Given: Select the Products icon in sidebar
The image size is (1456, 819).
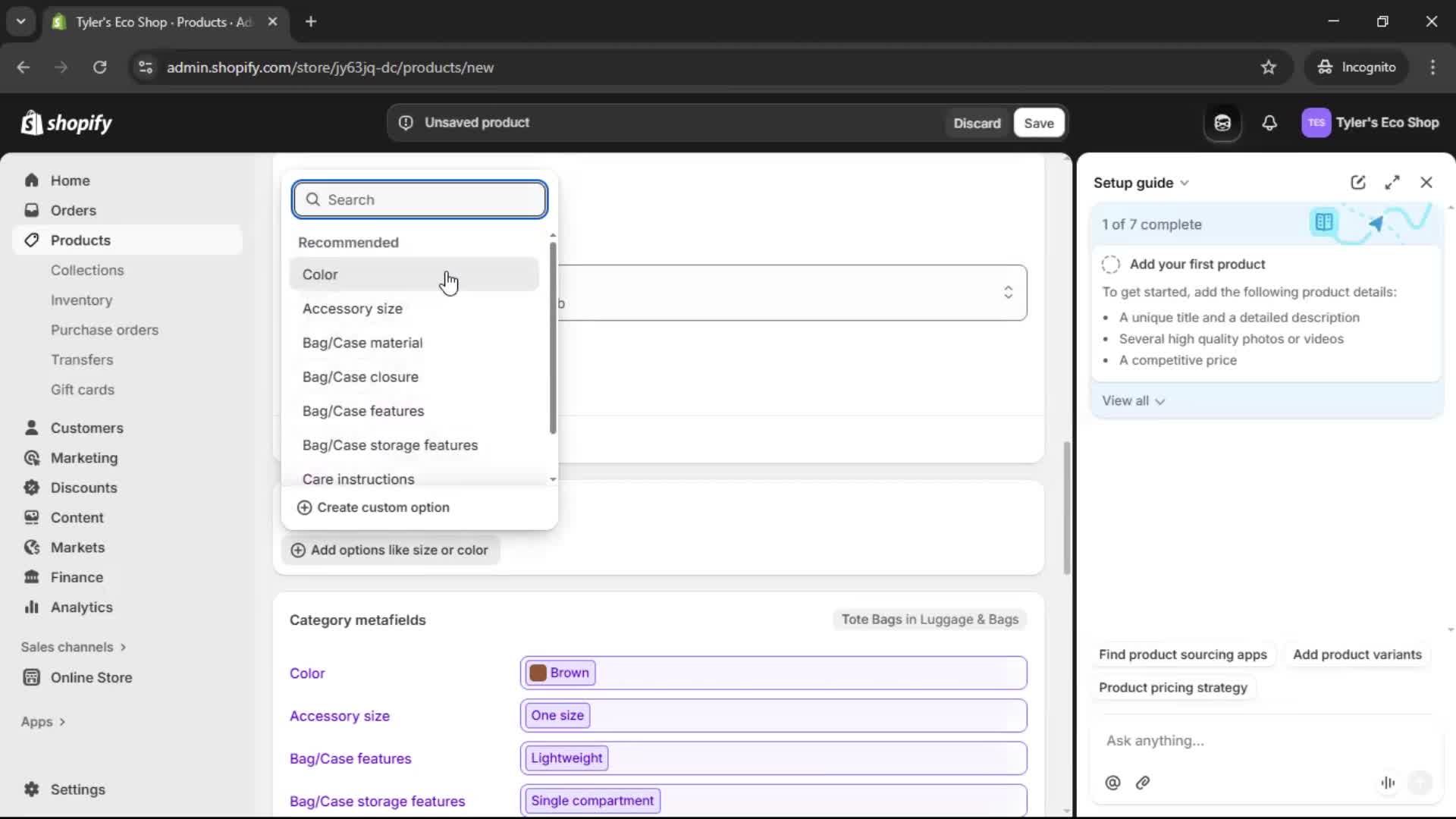Looking at the screenshot, I should pos(31,240).
